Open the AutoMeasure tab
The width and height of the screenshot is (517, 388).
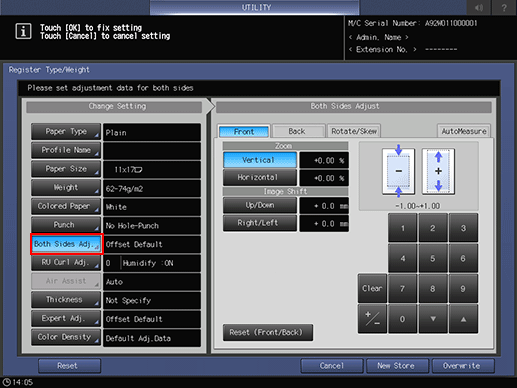point(464,131)
